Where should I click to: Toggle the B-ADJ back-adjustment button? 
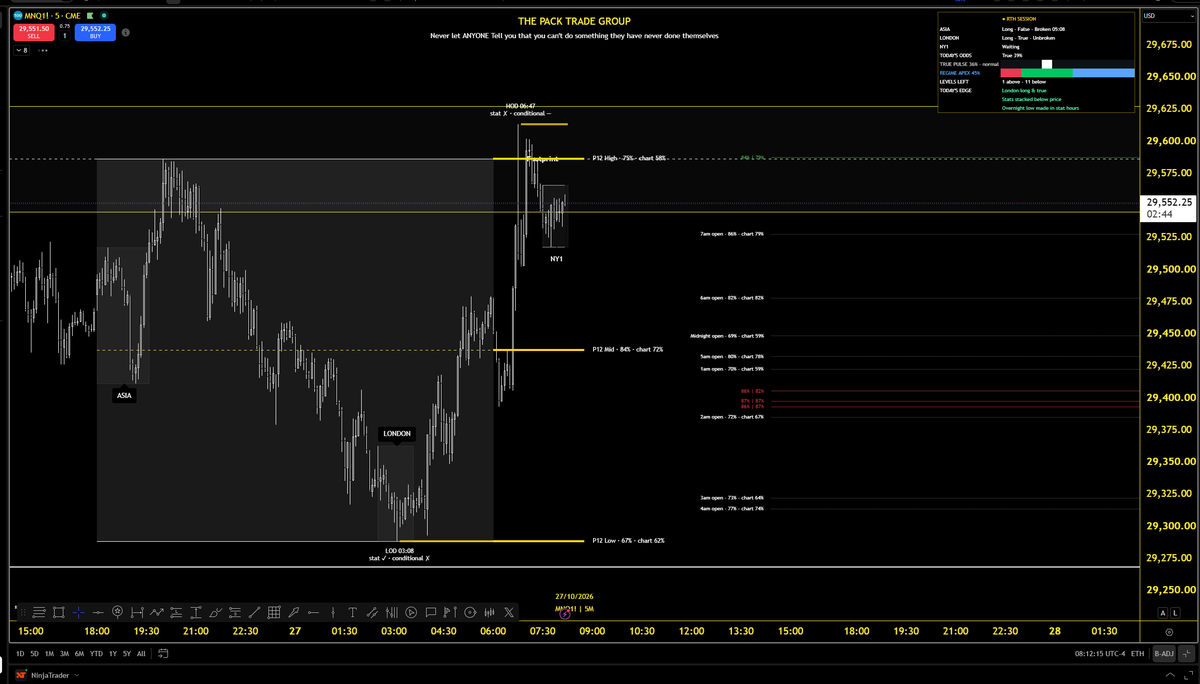[x=1164, y=654]
